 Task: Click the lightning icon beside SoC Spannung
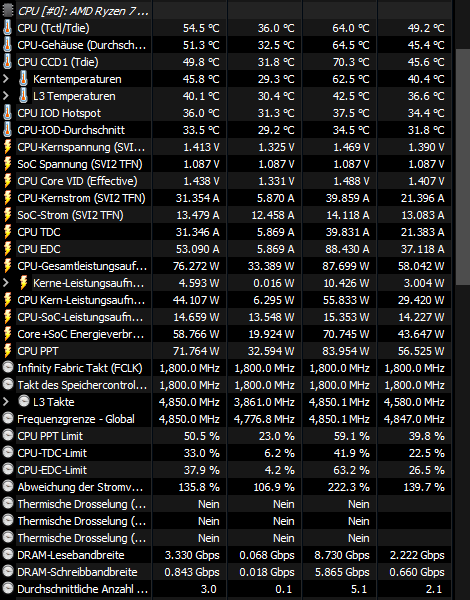click(x=7, y=164)
